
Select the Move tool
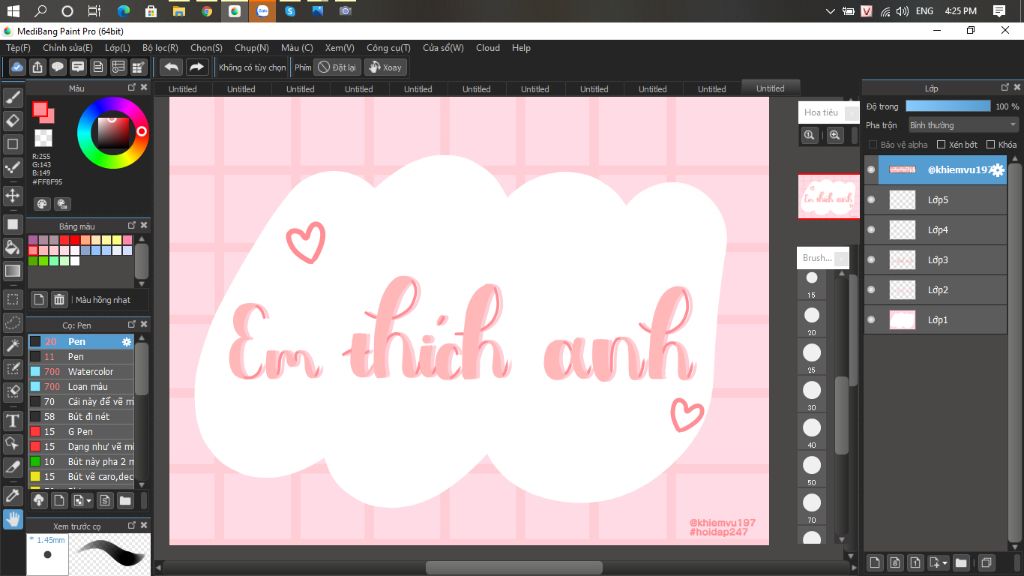click(13, 195)
